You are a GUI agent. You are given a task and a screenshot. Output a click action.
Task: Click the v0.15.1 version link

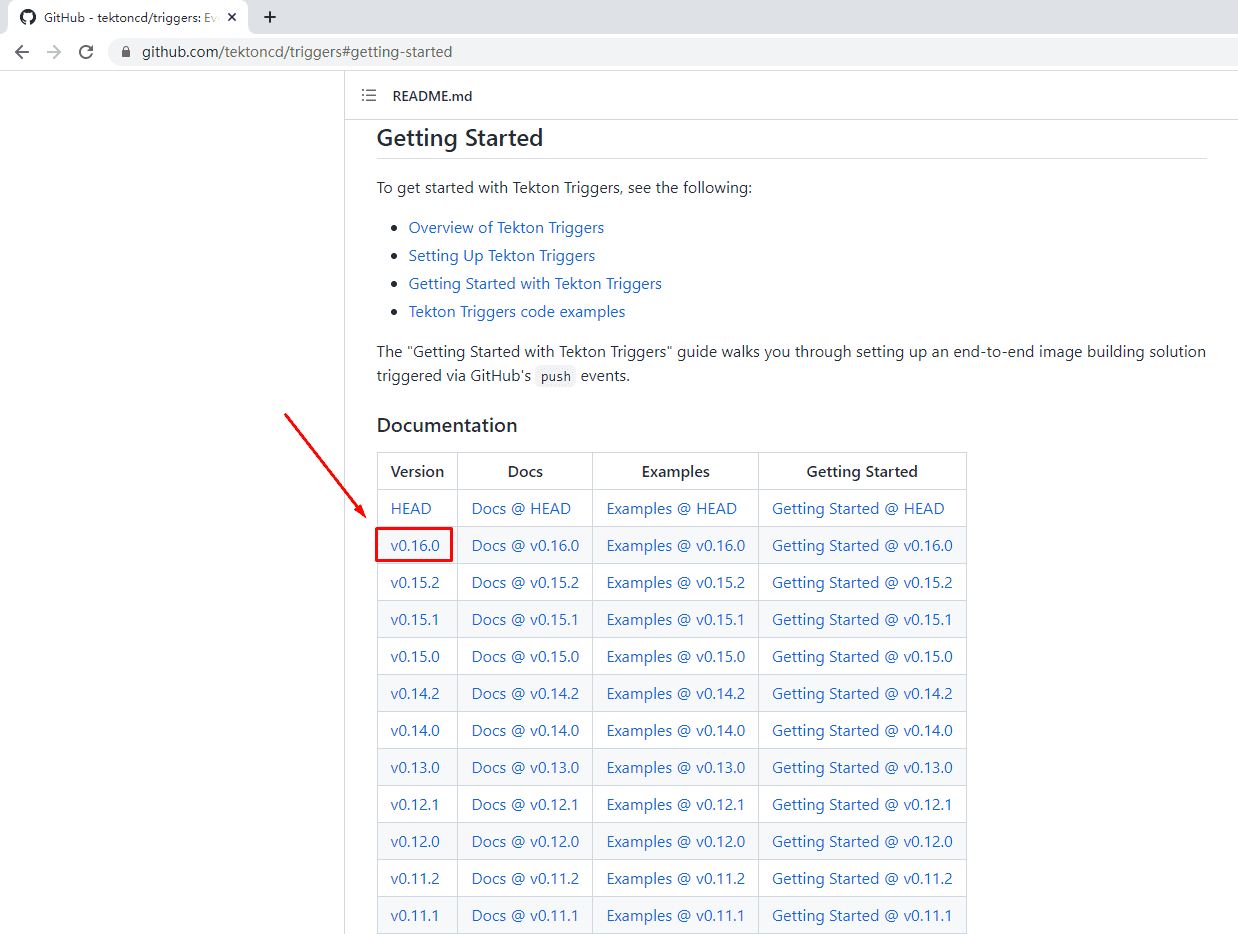pyautogui.click(x=415, y=620)
